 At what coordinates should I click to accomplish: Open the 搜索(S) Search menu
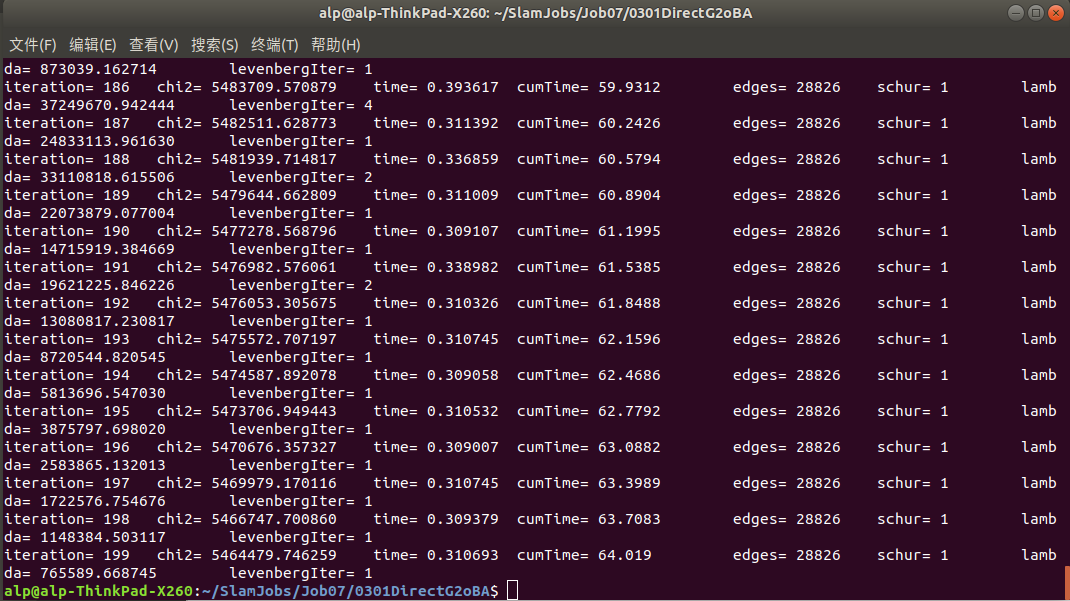(x=214, y=45)
